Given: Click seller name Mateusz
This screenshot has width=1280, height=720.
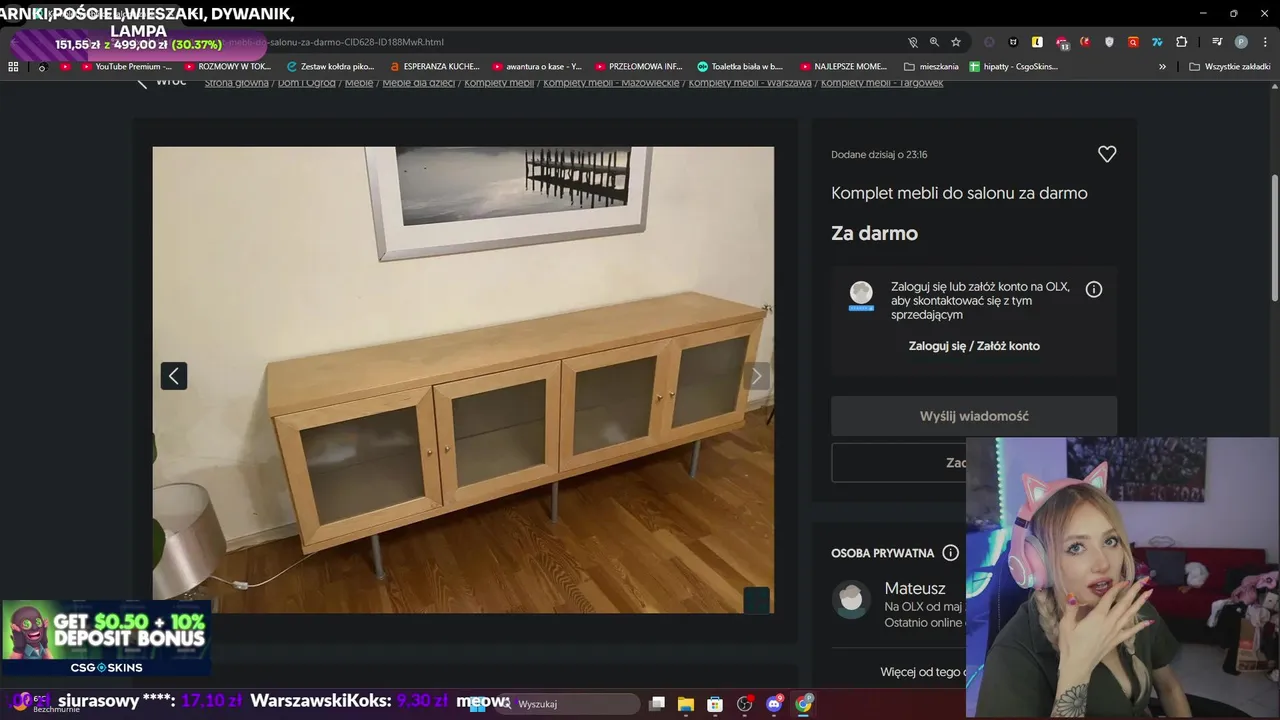Looking at the screenshot, I should pos(915,588).
